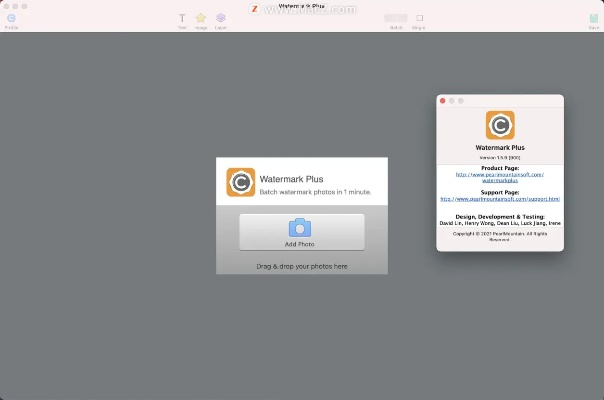604x400 pixels.
Task: Click the app icon in About window
Action: pyautogui.click(x=500, y=125)
